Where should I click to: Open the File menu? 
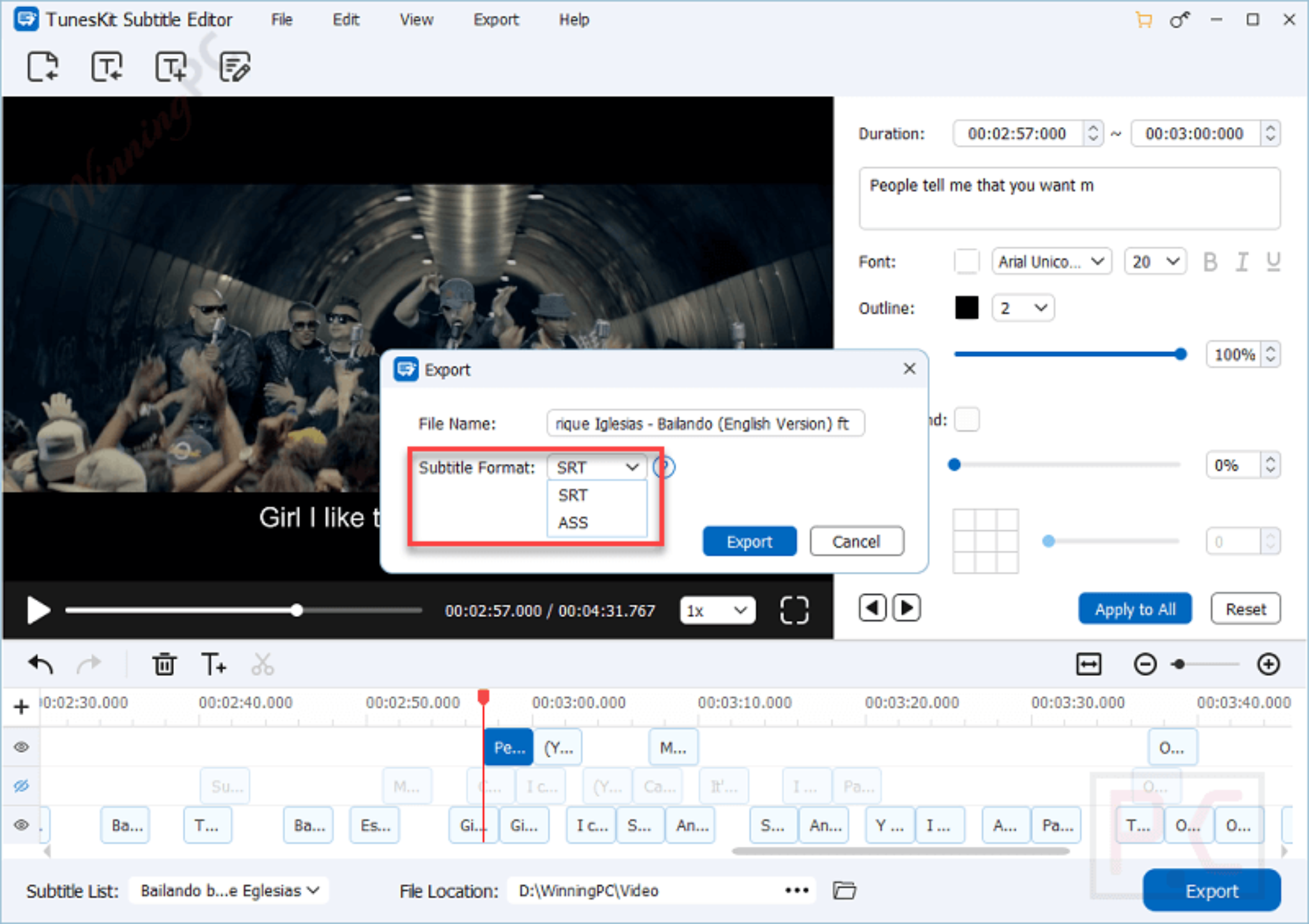pyautogui.click(x=281, y=20)
